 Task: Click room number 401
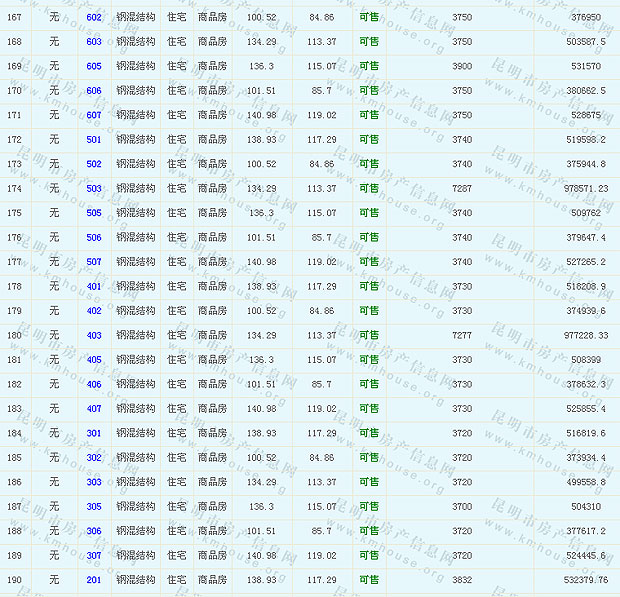[x=94, y=286]
